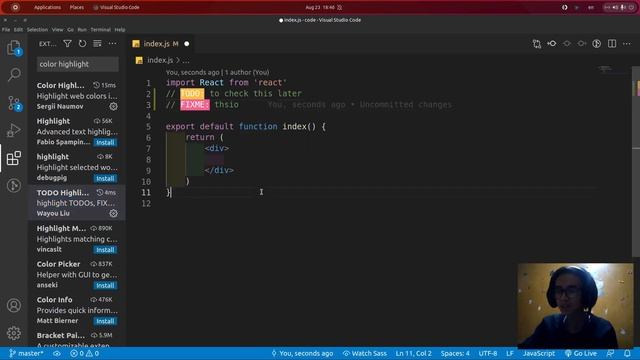Change language mode JavaScript

pos(539,353)
